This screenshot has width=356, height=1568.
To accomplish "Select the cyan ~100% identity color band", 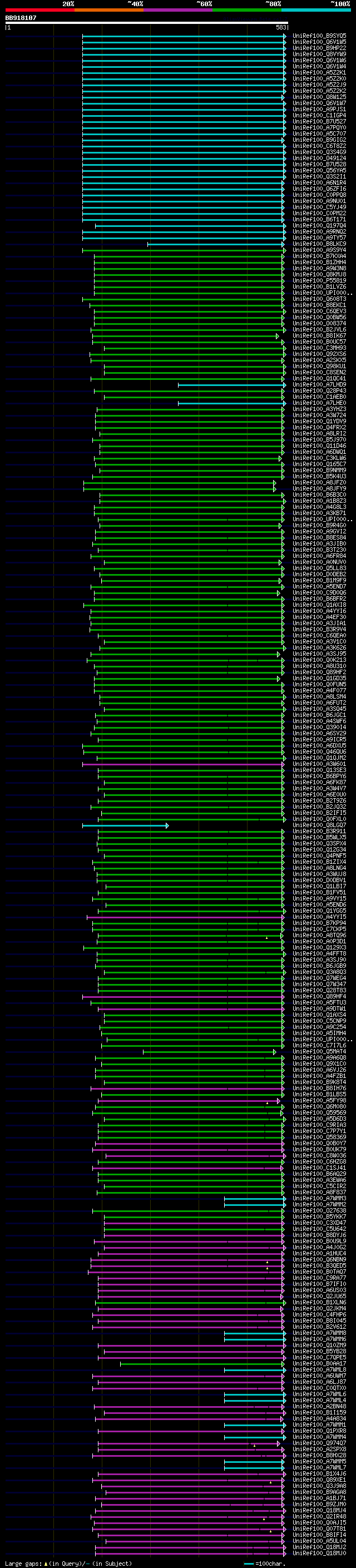I will pyautogui.click(x=317, y=10).
